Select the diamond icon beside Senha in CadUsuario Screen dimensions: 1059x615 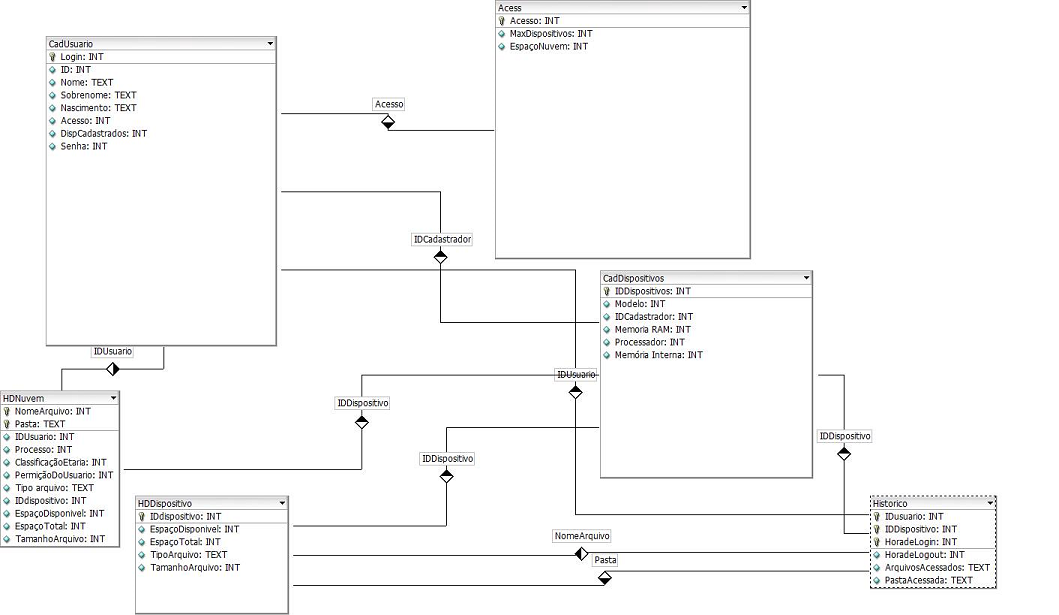tap(52, 147)
